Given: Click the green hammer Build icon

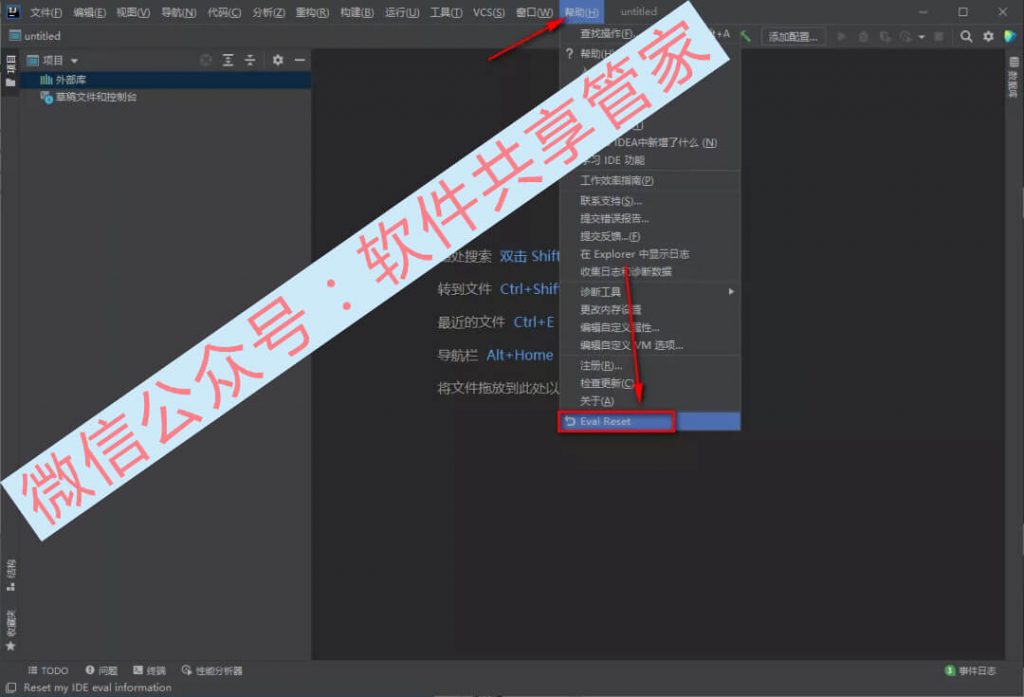Looking at the screenshot, I should point(745,37).
